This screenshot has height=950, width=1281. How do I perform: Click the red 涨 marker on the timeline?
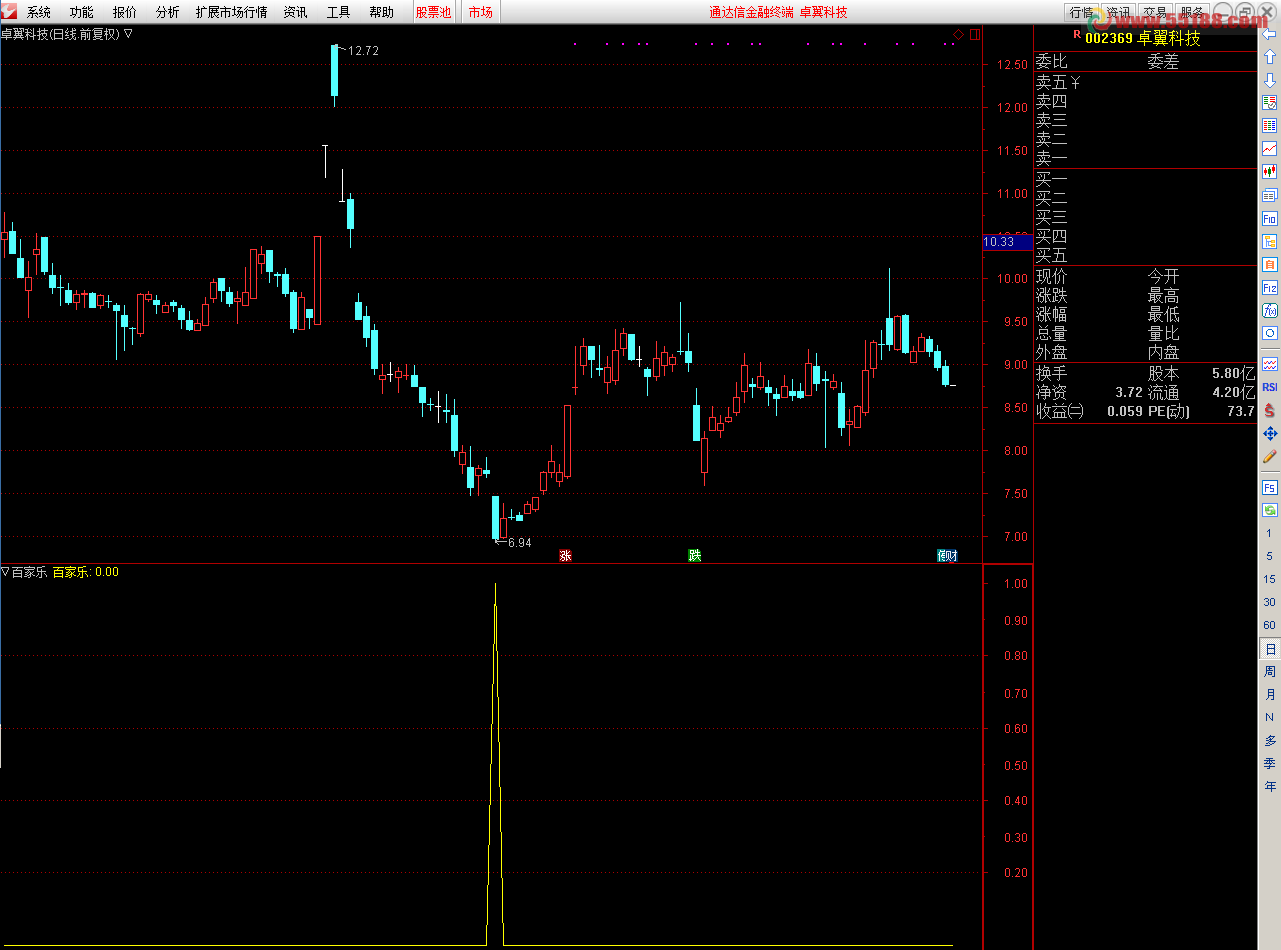point(565,555)
